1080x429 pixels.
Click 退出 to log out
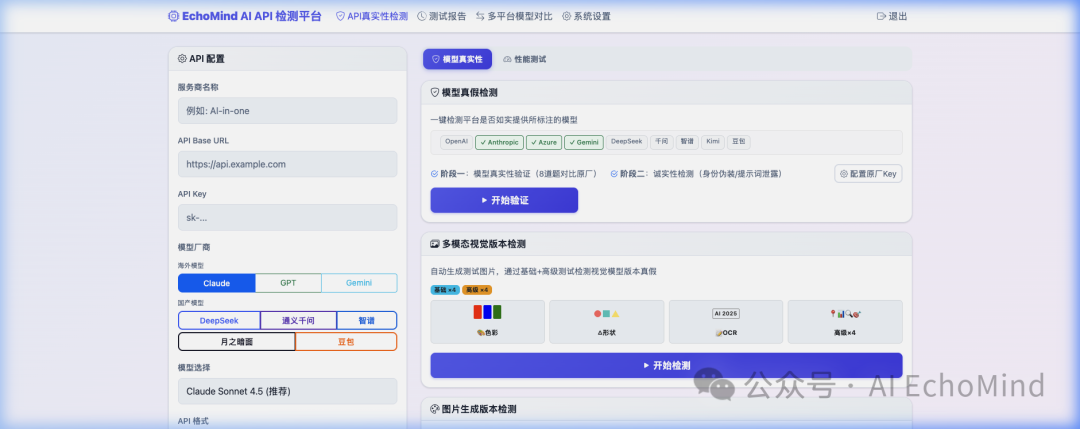click(x=892, y=17)
